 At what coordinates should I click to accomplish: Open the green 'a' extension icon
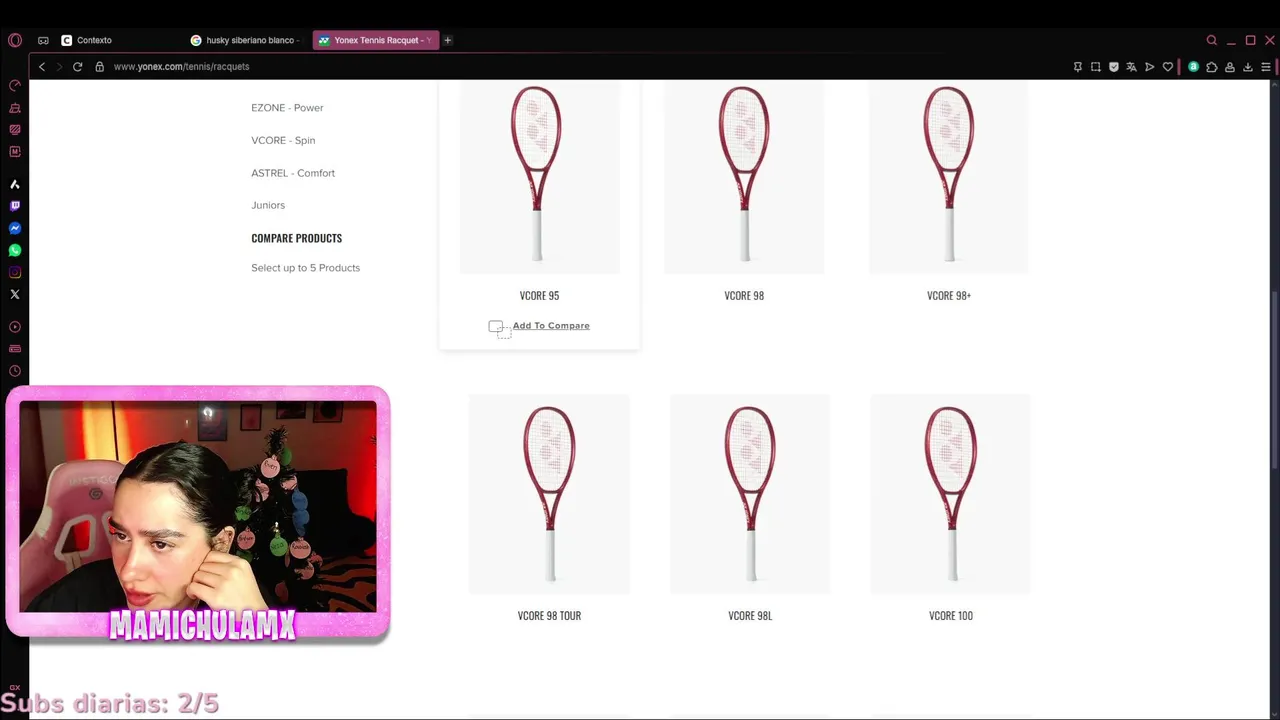point(1193,67)
